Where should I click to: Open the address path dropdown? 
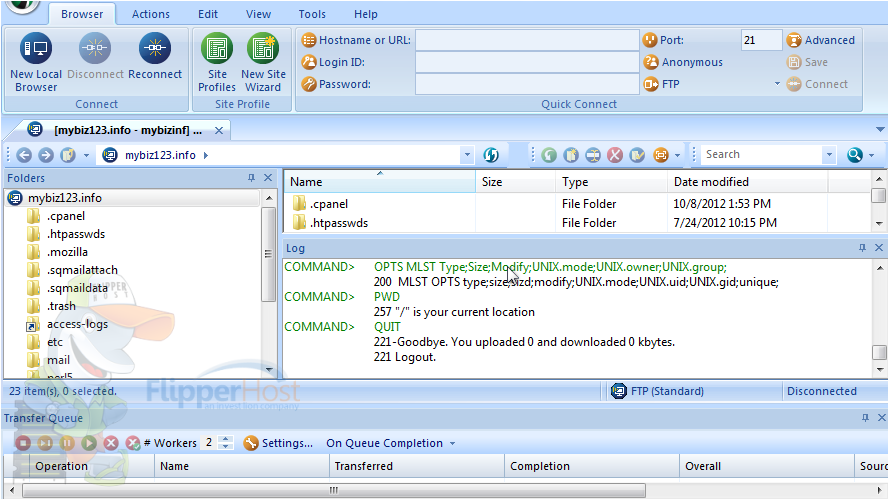pyautogui.click(x=467, y=155)
